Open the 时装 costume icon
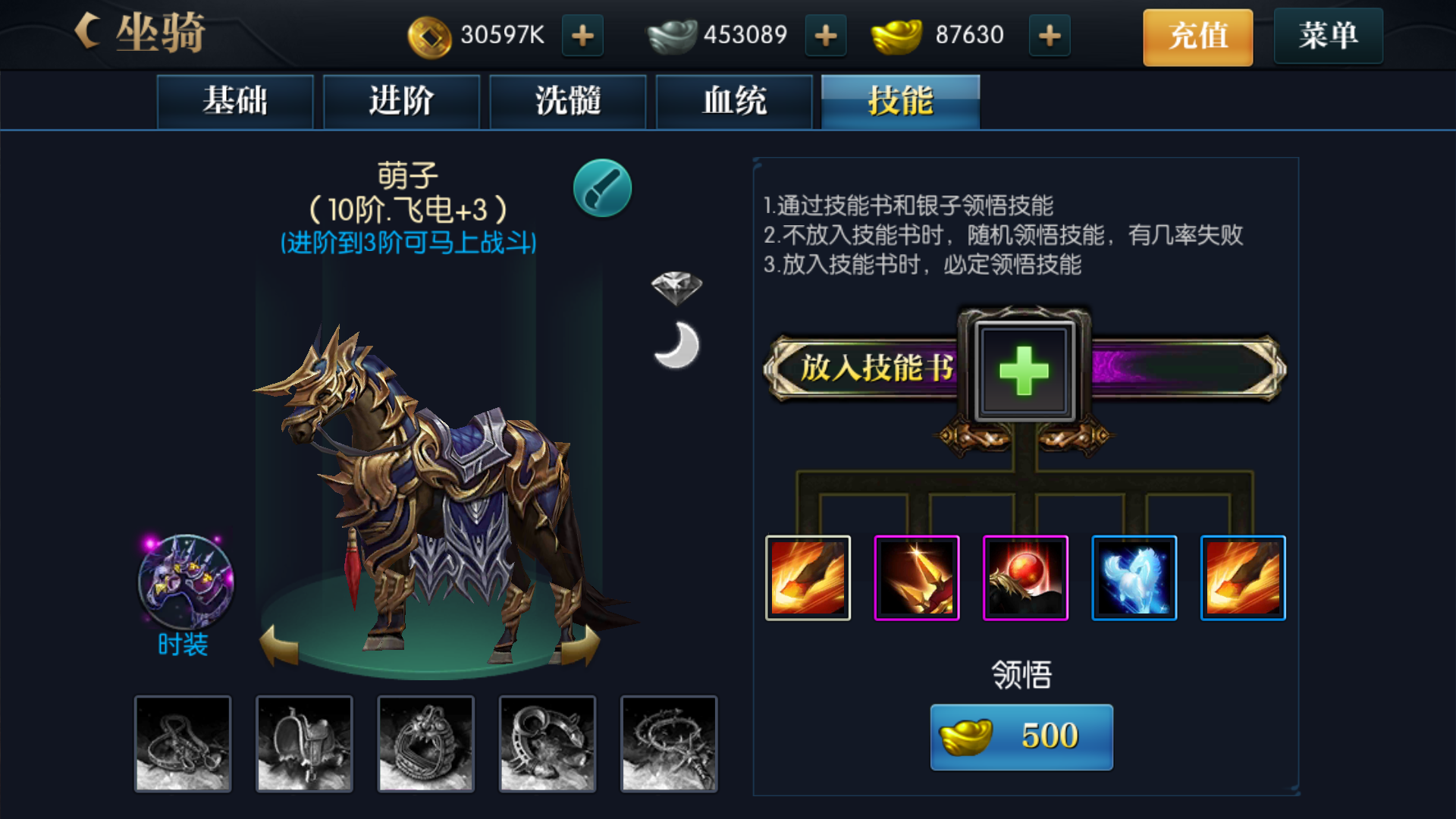This screenshot has height=819, width=1456. 185,582
